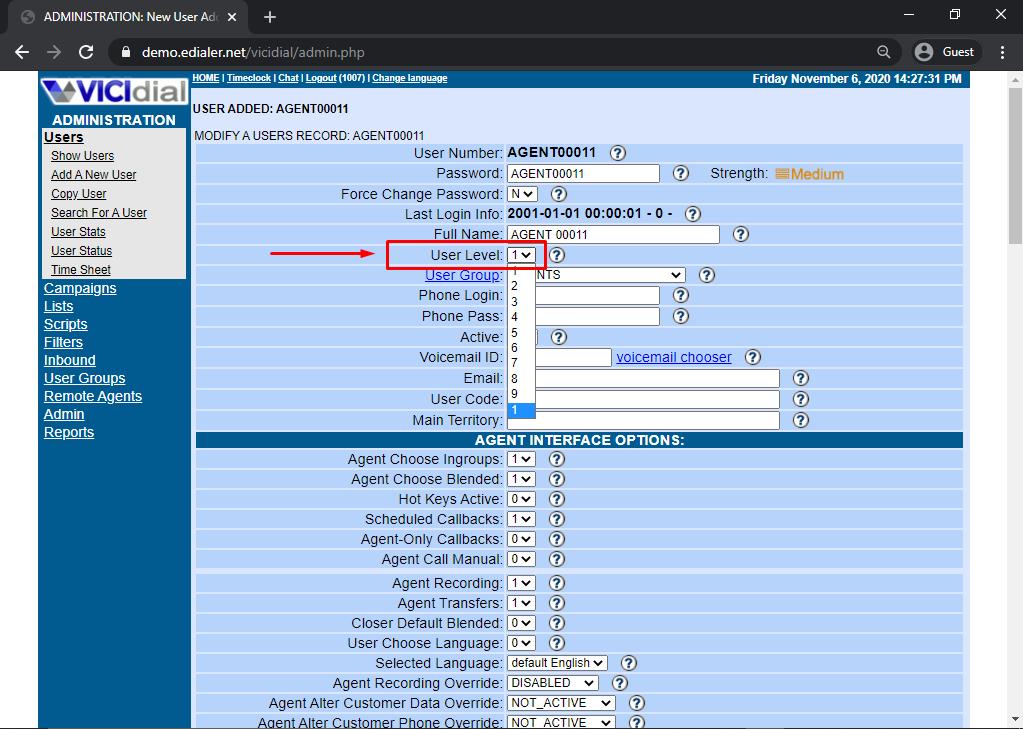Open Agent Recording Override dropdown

[x=553, y=683]
